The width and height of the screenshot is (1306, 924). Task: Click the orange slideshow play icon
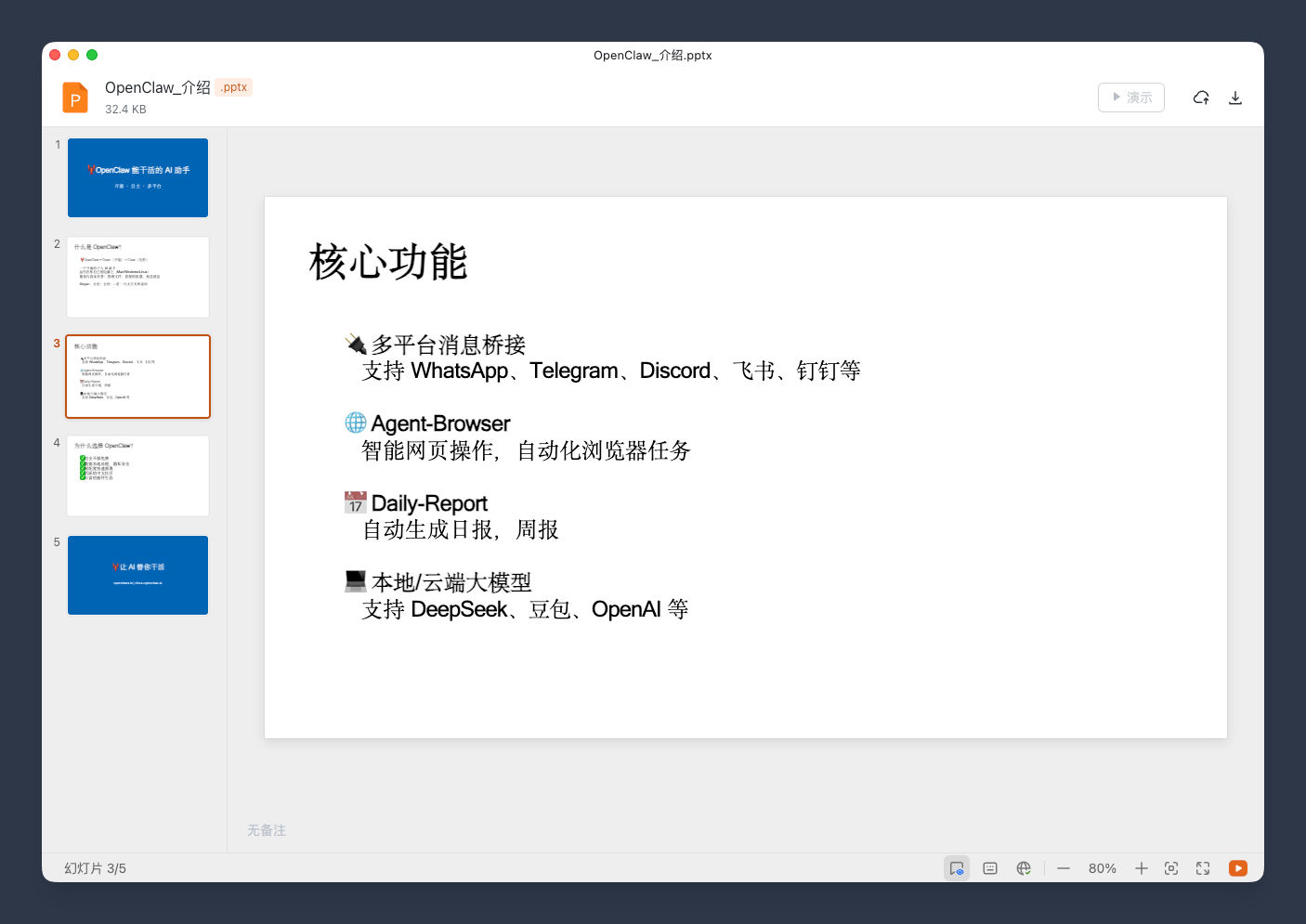[1237, 868]
